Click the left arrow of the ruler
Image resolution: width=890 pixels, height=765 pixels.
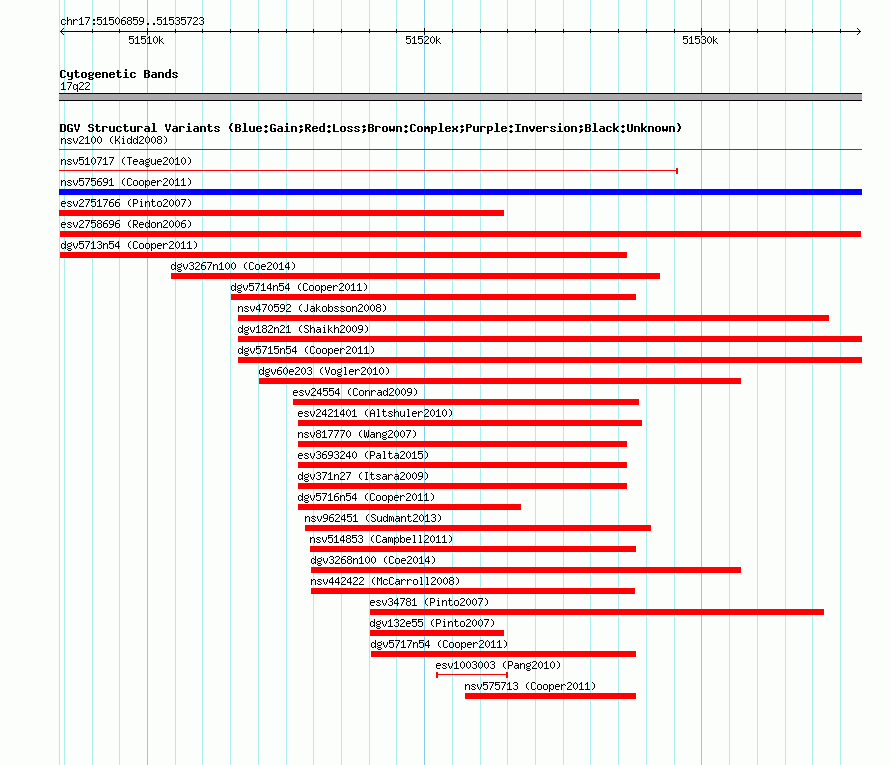click(62, 31)
